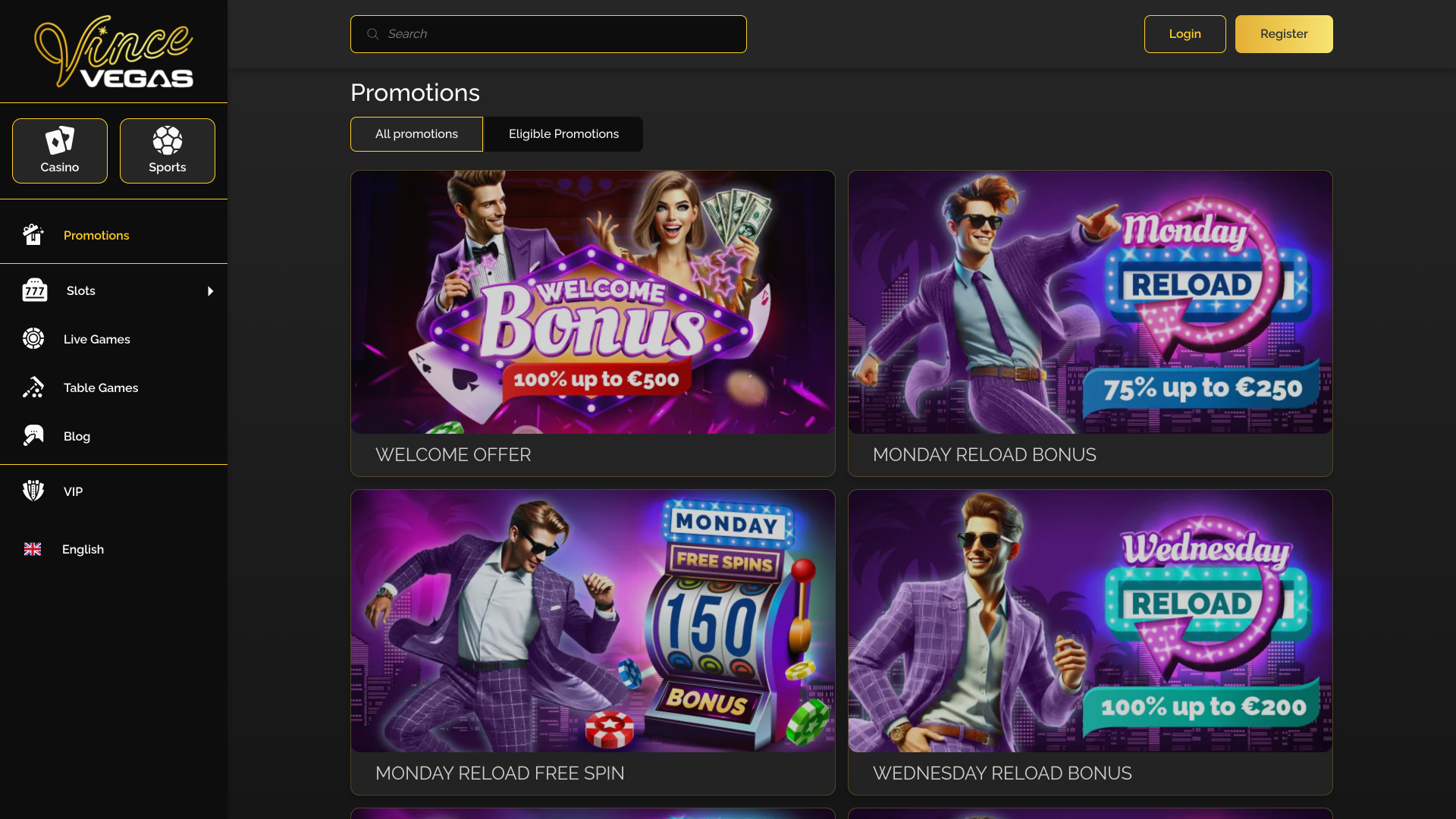This screenshot has width=1456, height=819.
Task: Open the Casino section via its card icon
Action: [59, 140]
